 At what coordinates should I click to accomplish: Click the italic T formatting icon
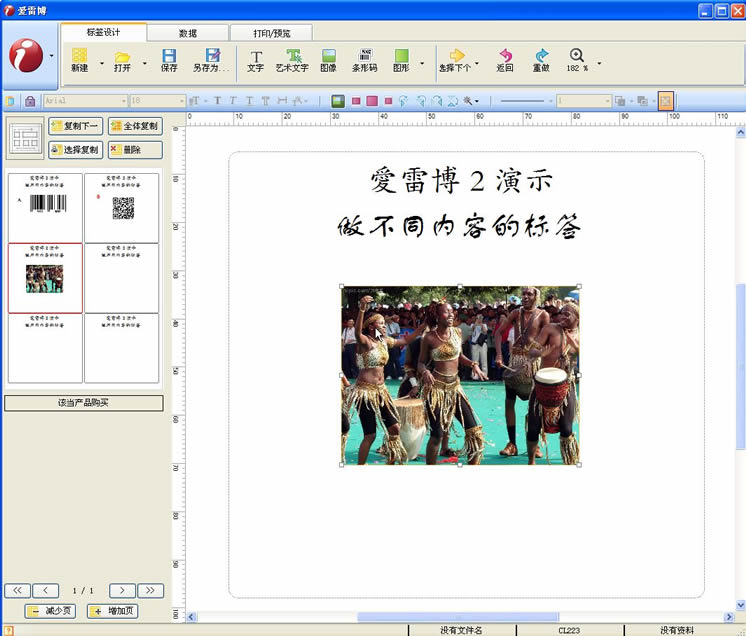[233, 101]
